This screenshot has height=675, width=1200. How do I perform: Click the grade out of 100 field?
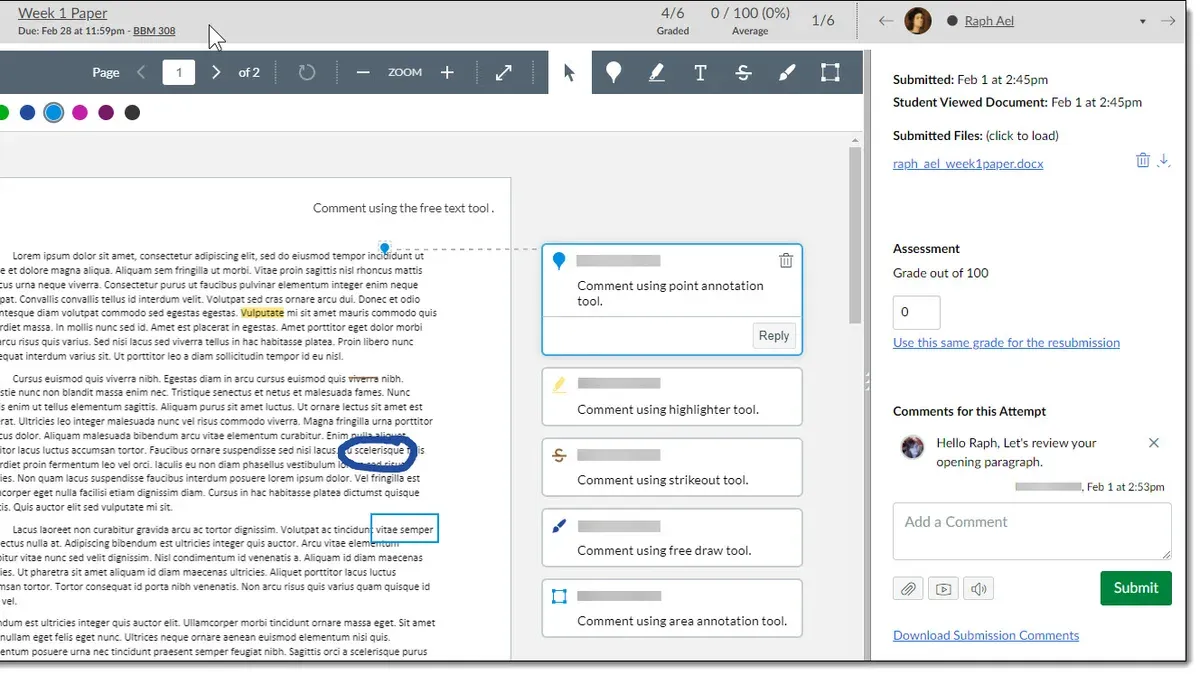917,312
